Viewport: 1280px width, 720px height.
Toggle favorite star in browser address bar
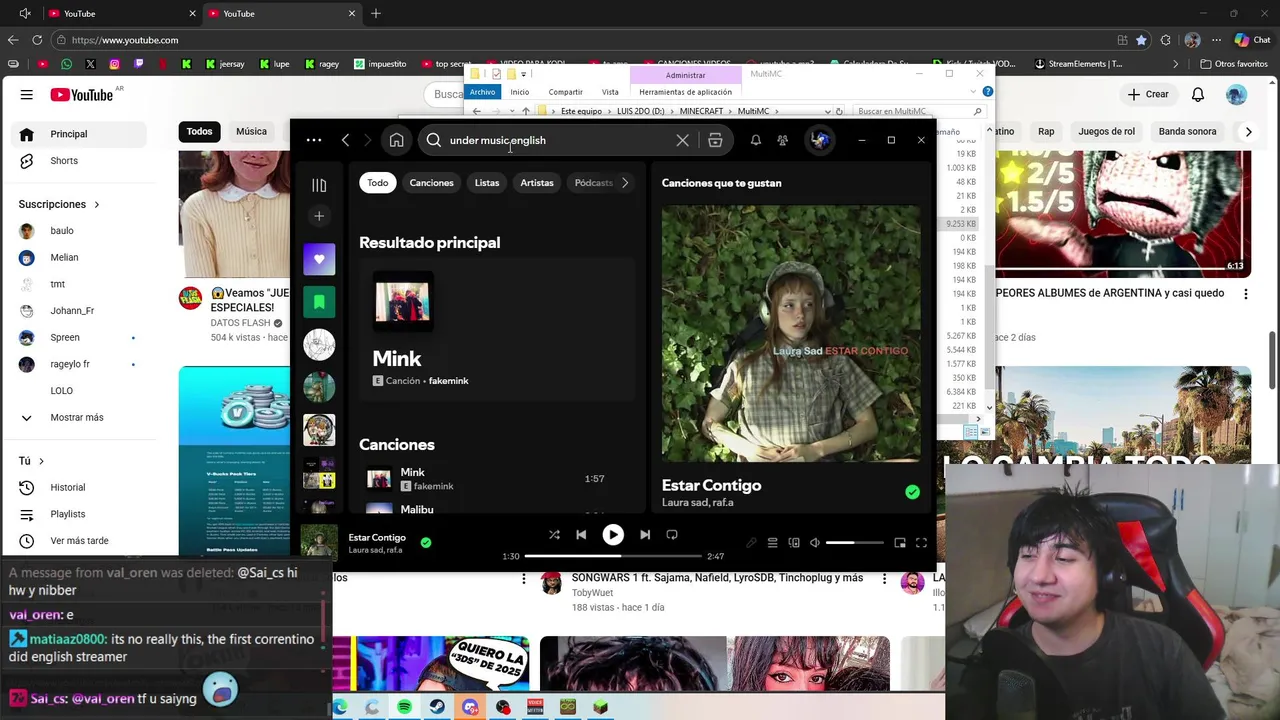[x=1141, y=40]
